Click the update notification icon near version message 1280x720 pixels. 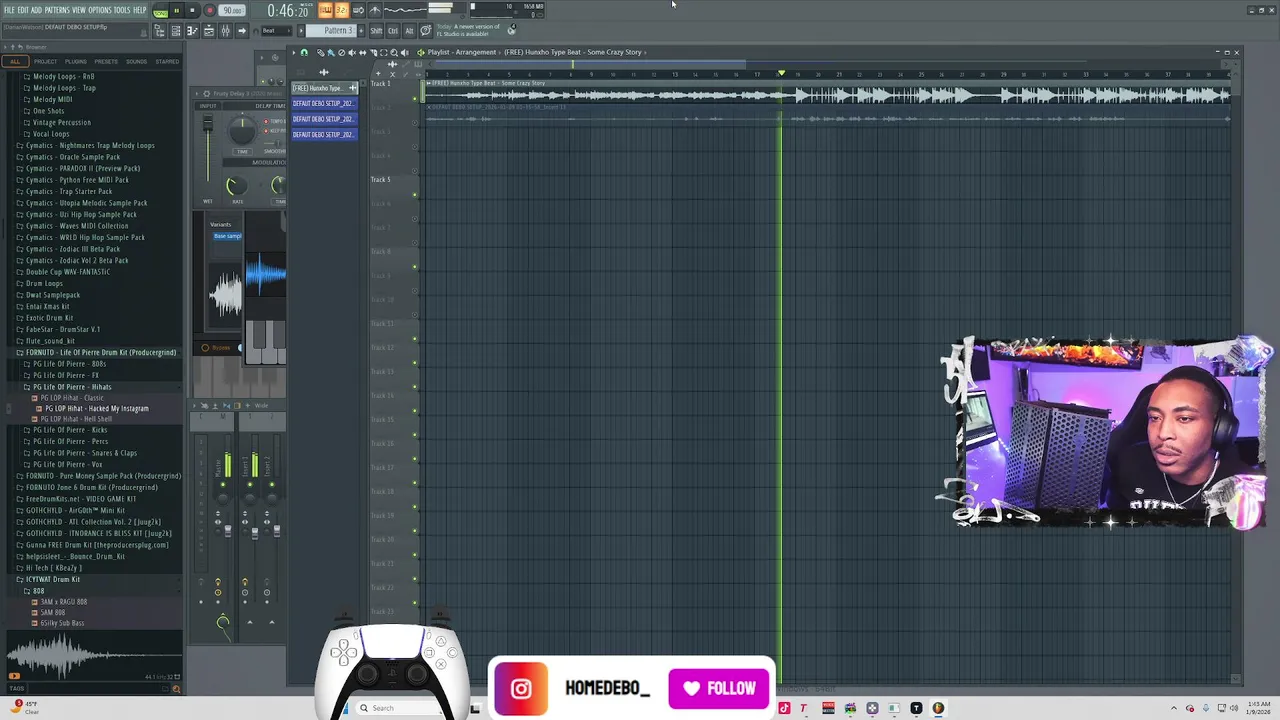512,29
